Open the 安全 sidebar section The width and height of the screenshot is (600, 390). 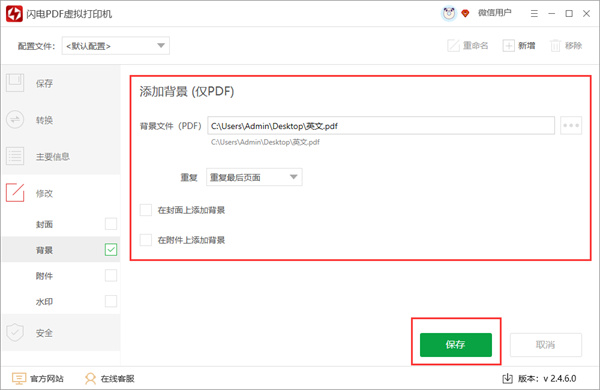[x=61, y=333]
